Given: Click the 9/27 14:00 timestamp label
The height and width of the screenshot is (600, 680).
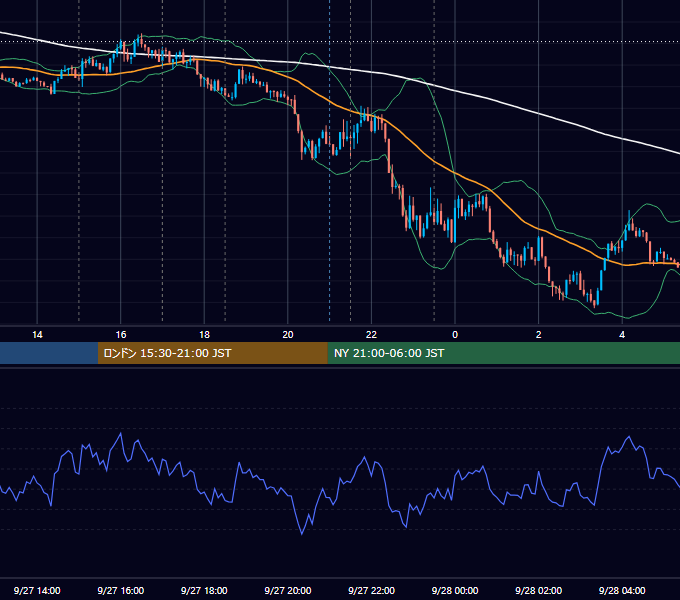Looking at the screenshot, I should coord(37,590).
